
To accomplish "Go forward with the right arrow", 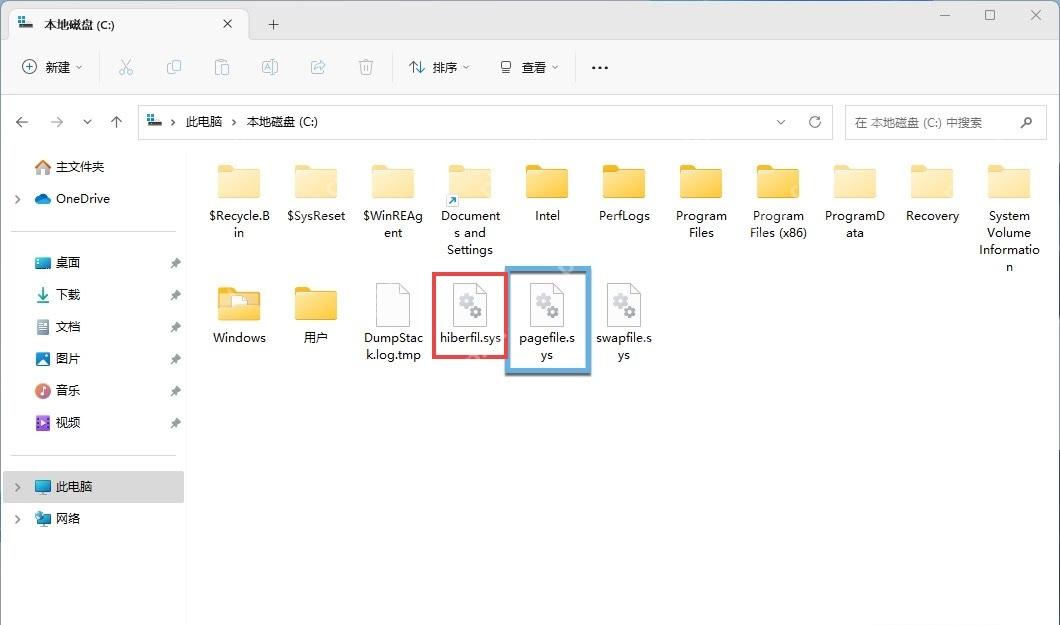I will tap(57, 122).
